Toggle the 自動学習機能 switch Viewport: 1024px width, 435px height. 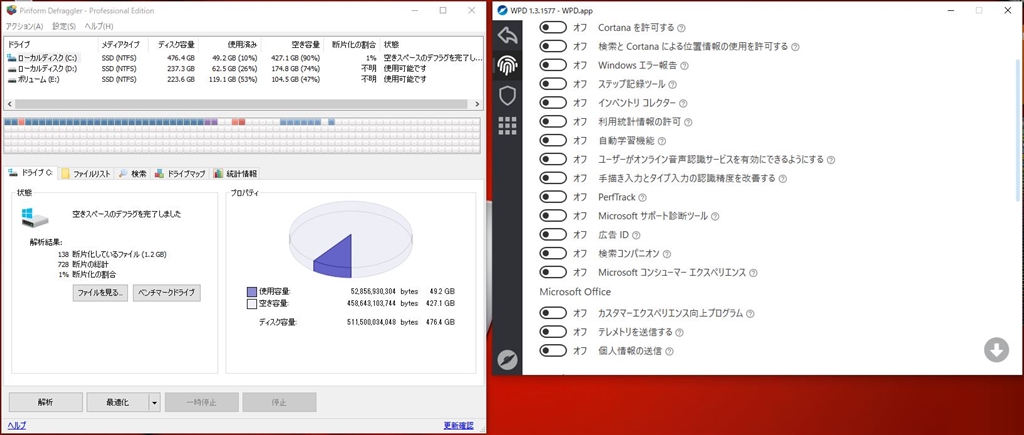click(553, 140)
